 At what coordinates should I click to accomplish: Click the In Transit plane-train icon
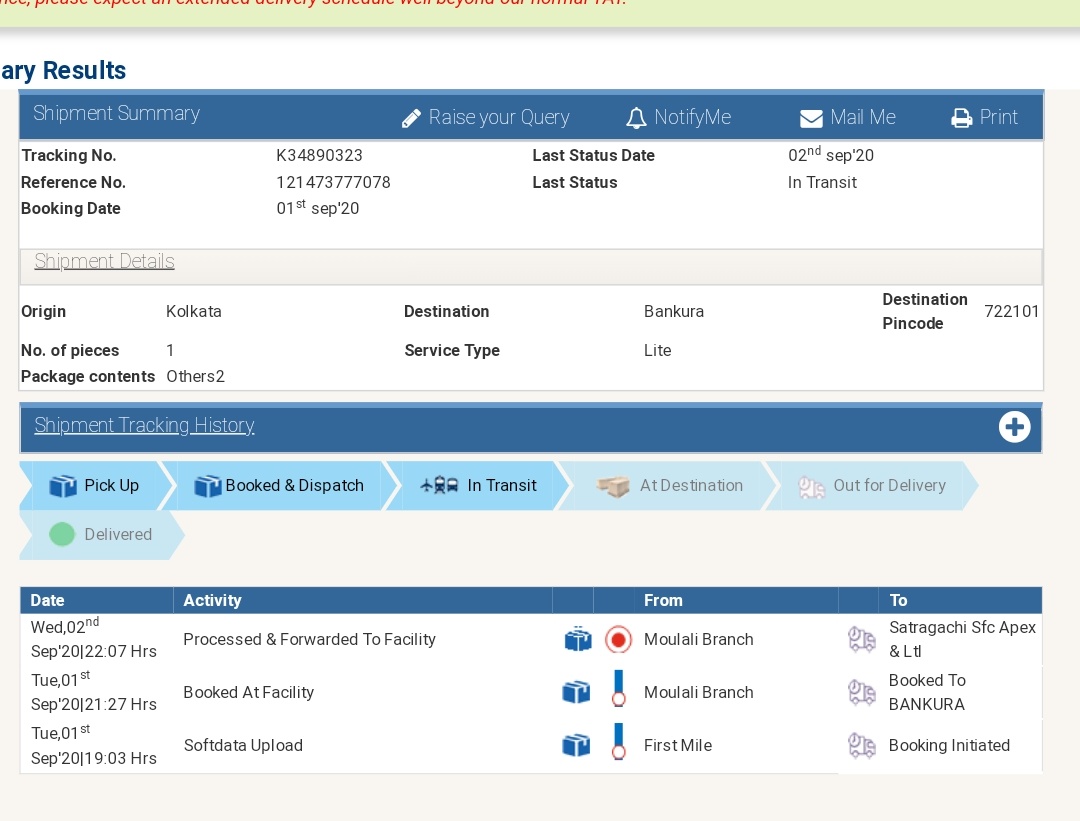click(439, 486)
